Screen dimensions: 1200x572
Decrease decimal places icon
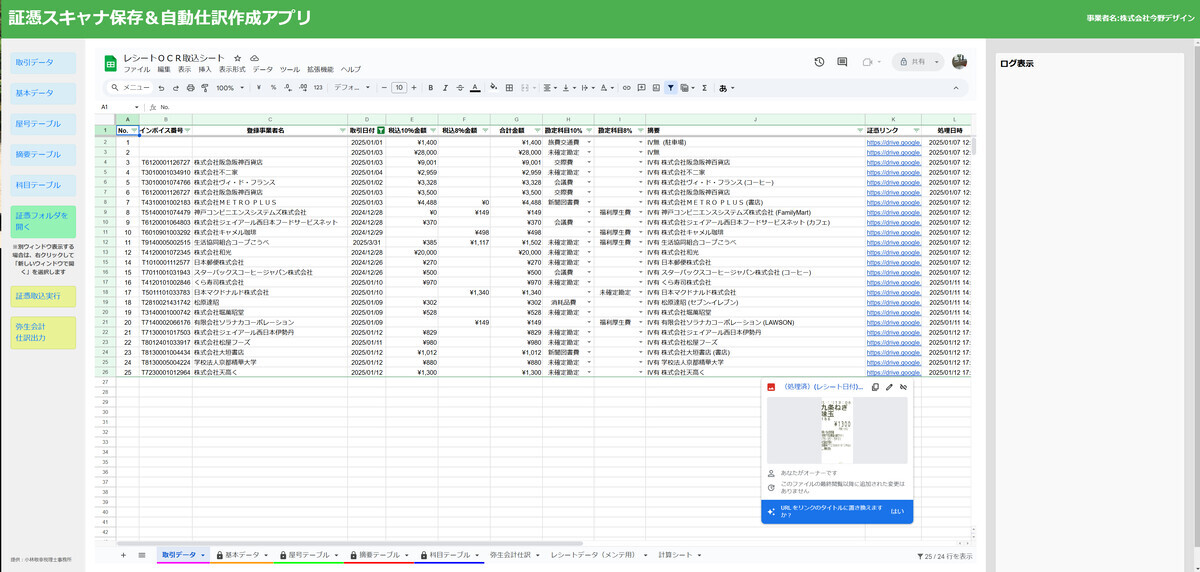pos(288,88)
